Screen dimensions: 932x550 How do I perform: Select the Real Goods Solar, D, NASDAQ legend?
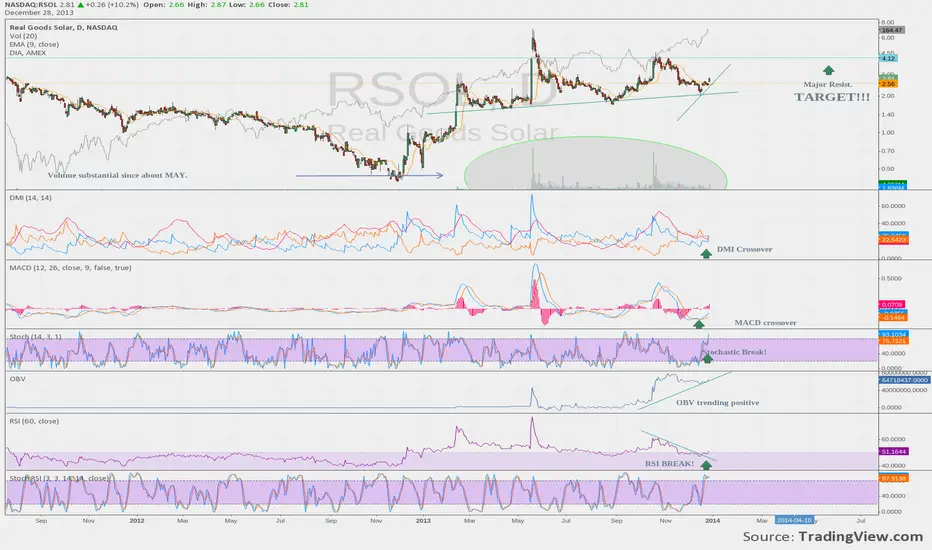click(63, 27)
